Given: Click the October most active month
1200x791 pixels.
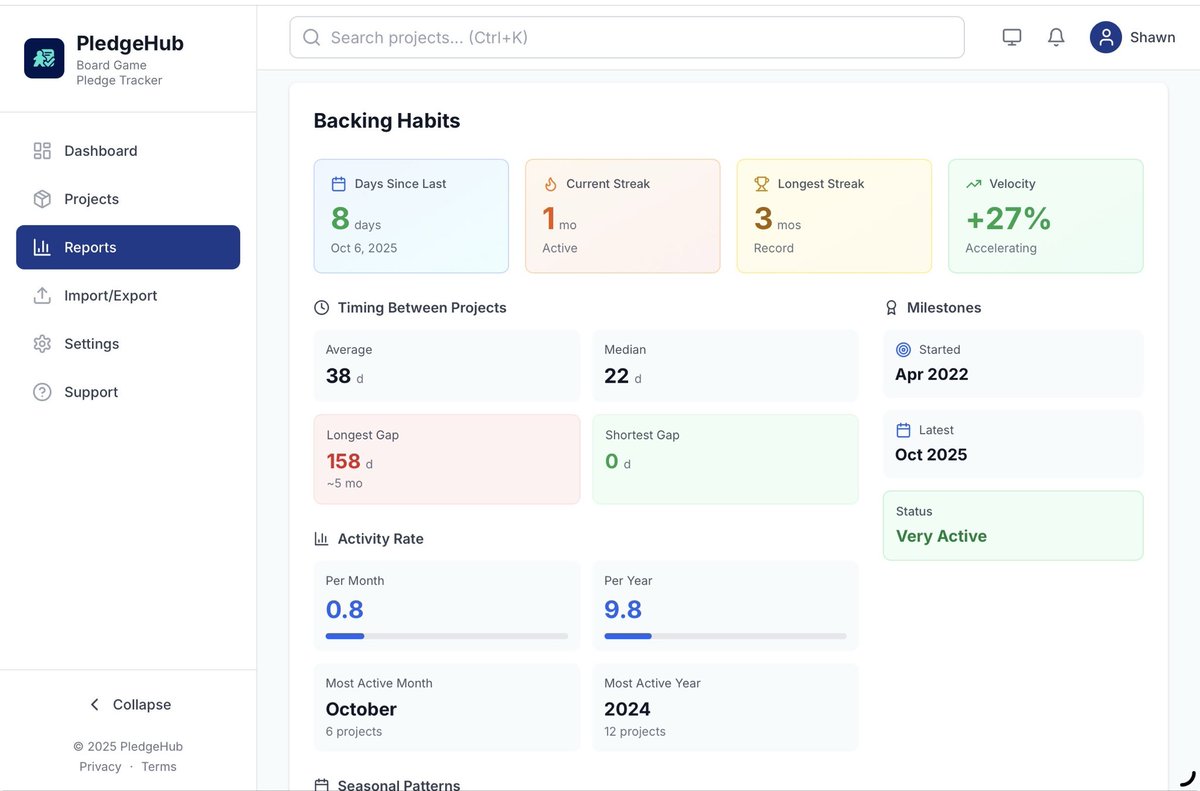Looking at the screenshot, I should (x=361, y=709).
